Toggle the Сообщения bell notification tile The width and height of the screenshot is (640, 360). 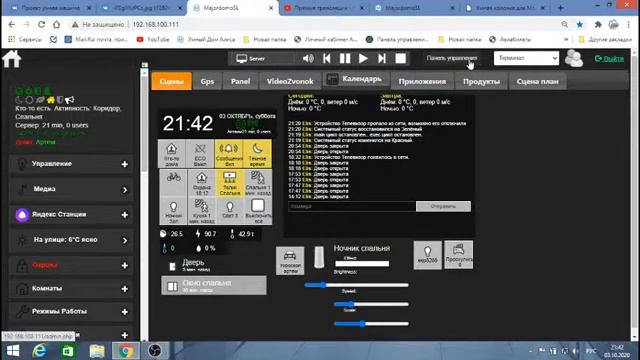(x=229, y=154)
